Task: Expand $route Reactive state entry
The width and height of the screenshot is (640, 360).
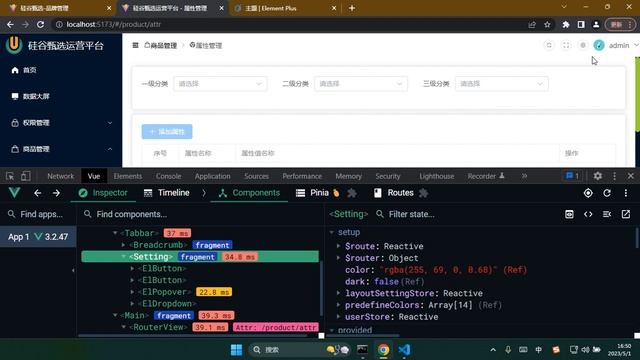Action: tap(338, 246)
